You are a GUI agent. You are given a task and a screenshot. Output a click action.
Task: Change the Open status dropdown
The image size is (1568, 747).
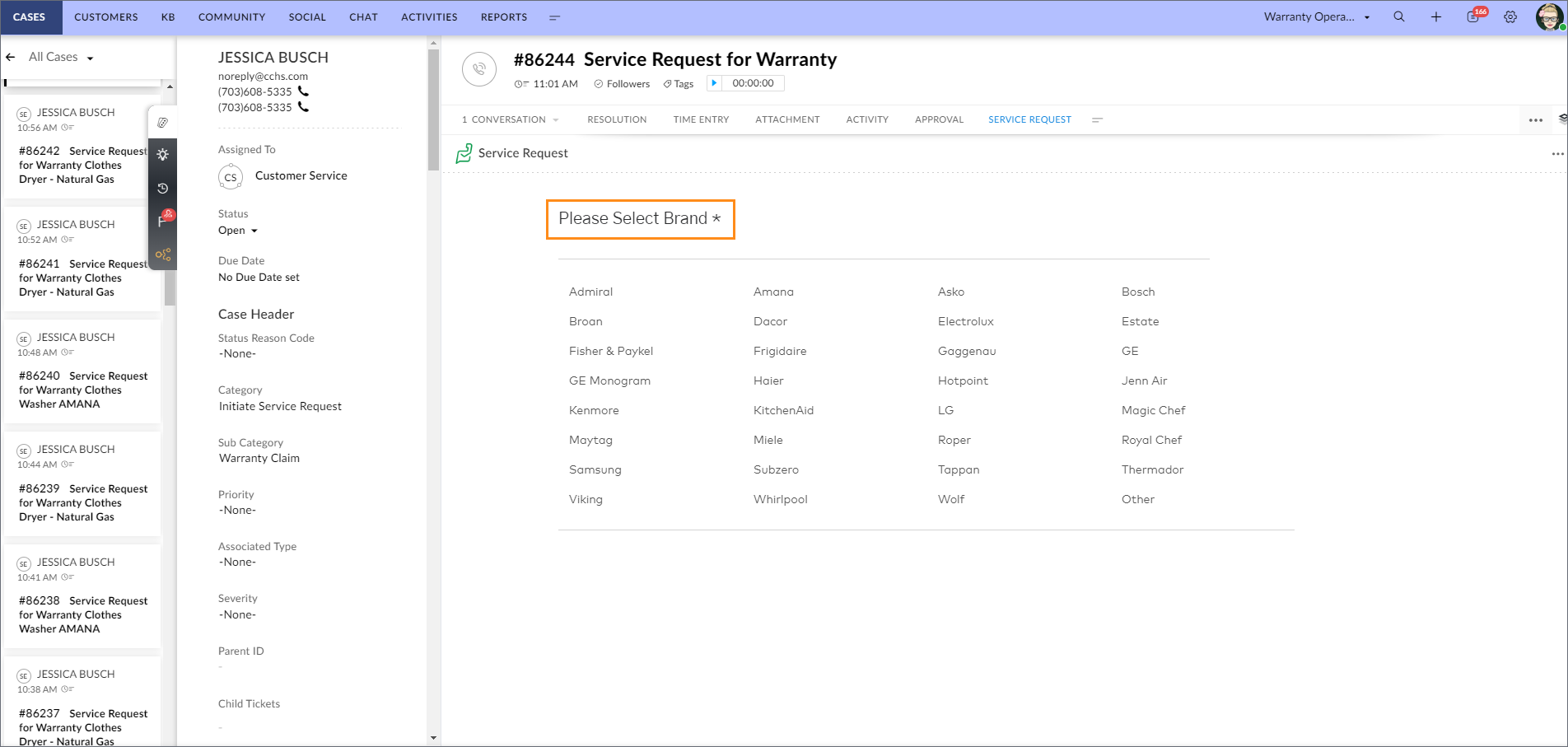tap(238, 231)
